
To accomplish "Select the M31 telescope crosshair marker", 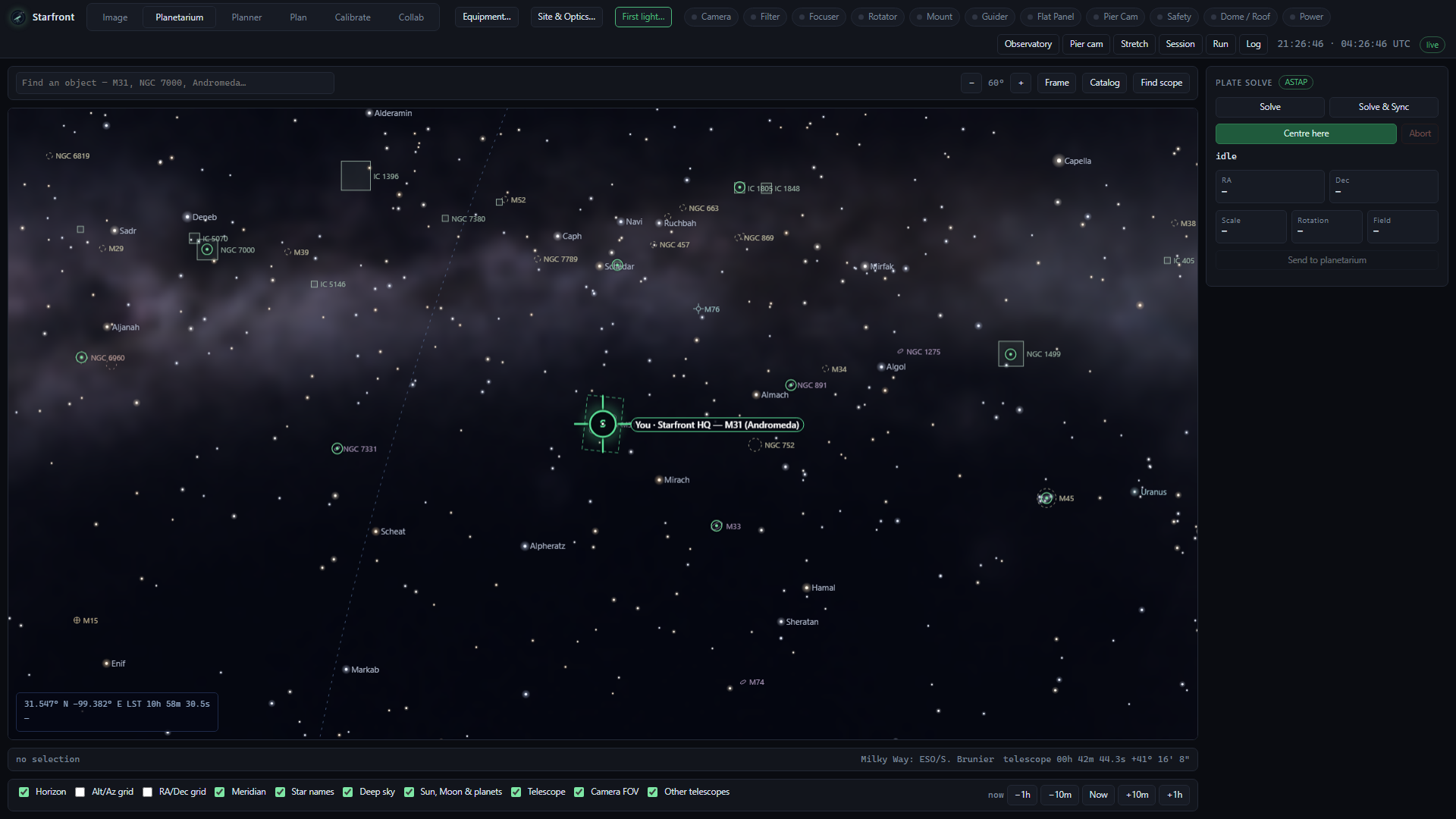I will (603, 424).
